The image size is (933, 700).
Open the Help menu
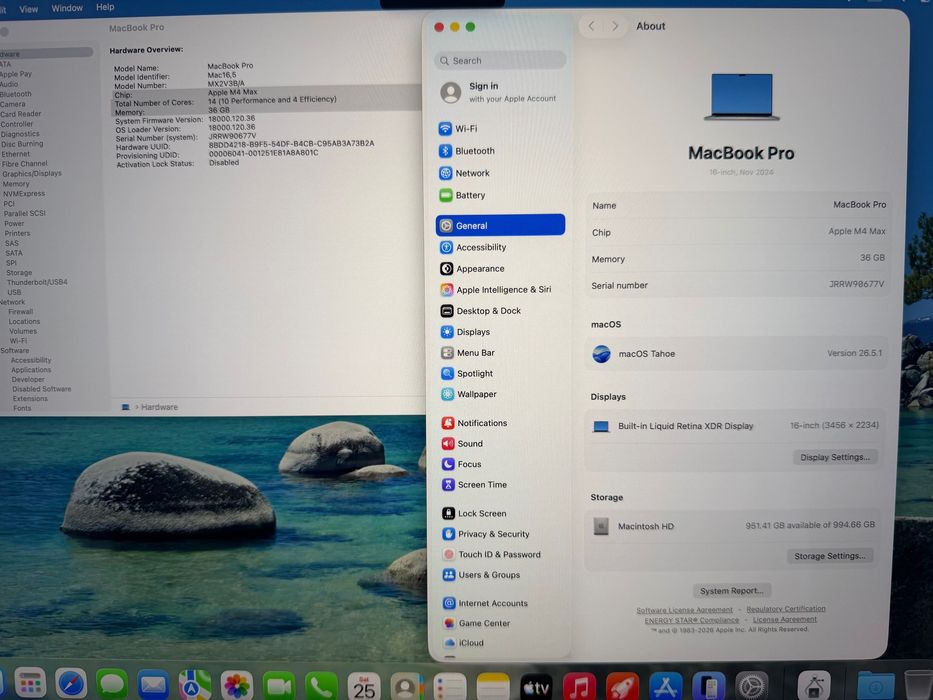(105, 7)
